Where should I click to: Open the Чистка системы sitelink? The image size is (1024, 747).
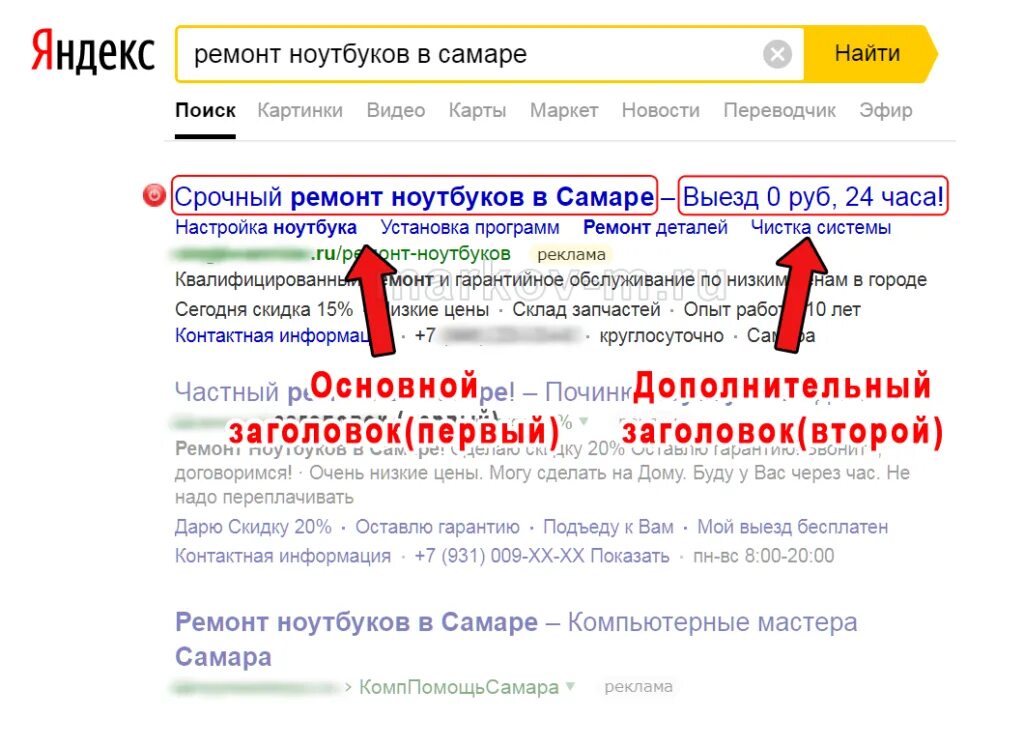[821, 227]
